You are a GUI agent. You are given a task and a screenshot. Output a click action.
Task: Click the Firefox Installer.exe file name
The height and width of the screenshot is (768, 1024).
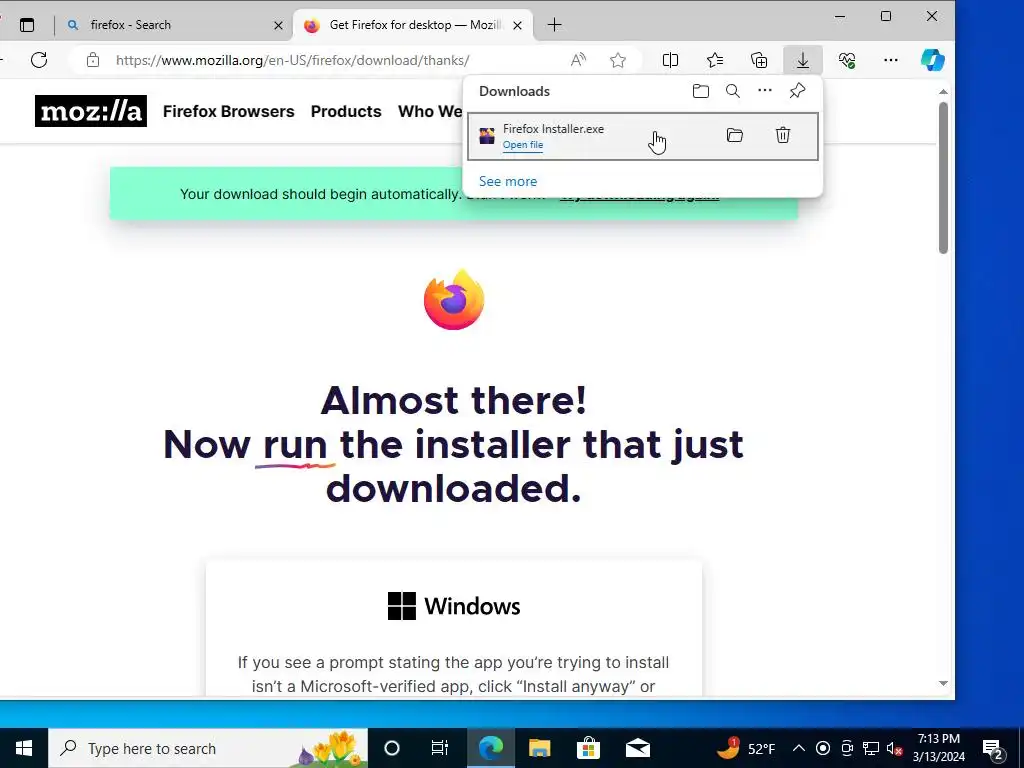[553, 129]
